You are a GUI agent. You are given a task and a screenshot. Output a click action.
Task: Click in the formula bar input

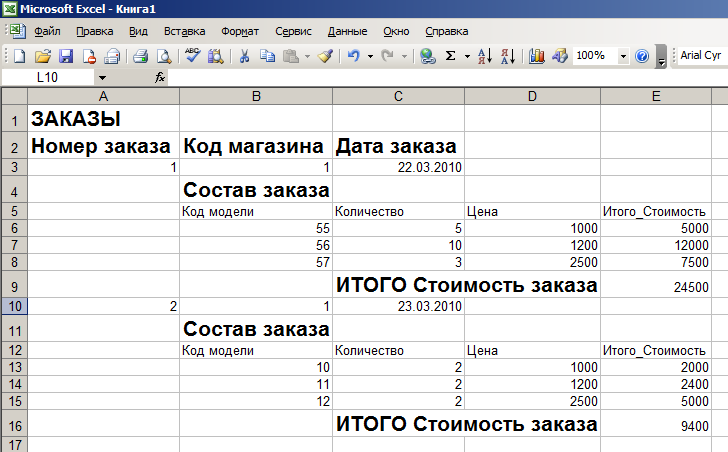point(448,77)
